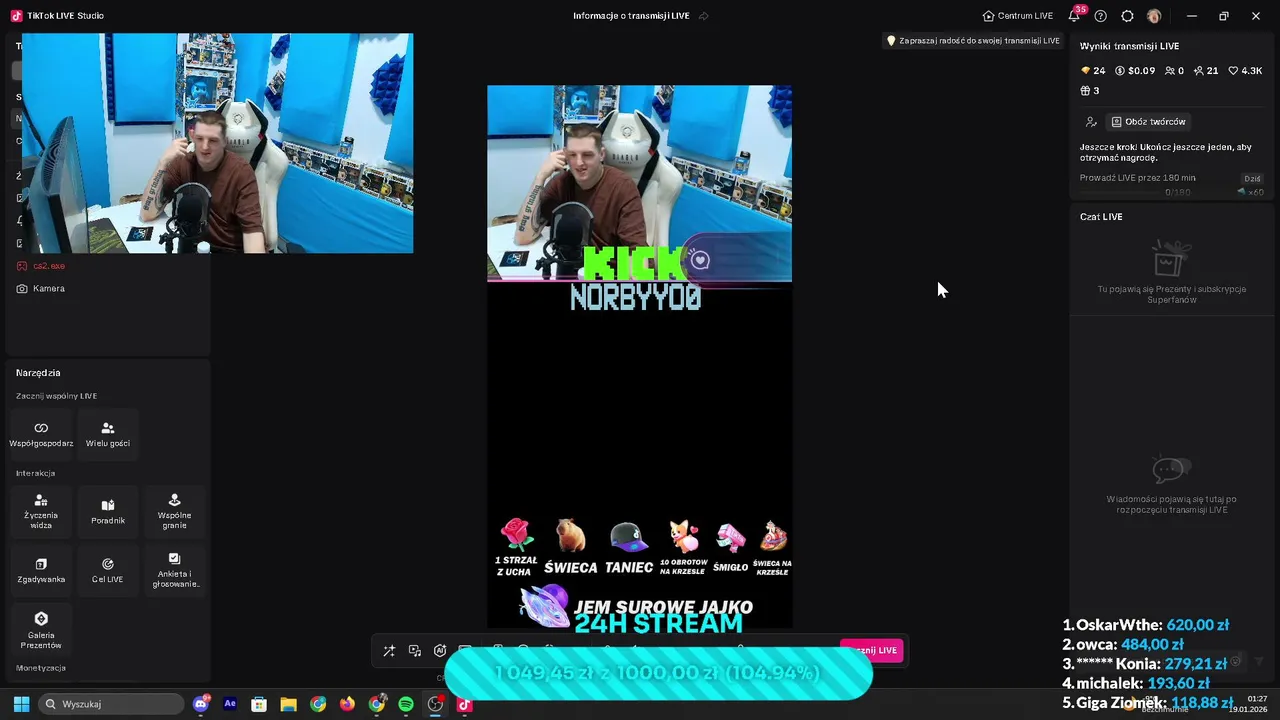1280x720 pixels.
Task: Click the AI icon in the bottom toolbar
Action: (440, 651)
